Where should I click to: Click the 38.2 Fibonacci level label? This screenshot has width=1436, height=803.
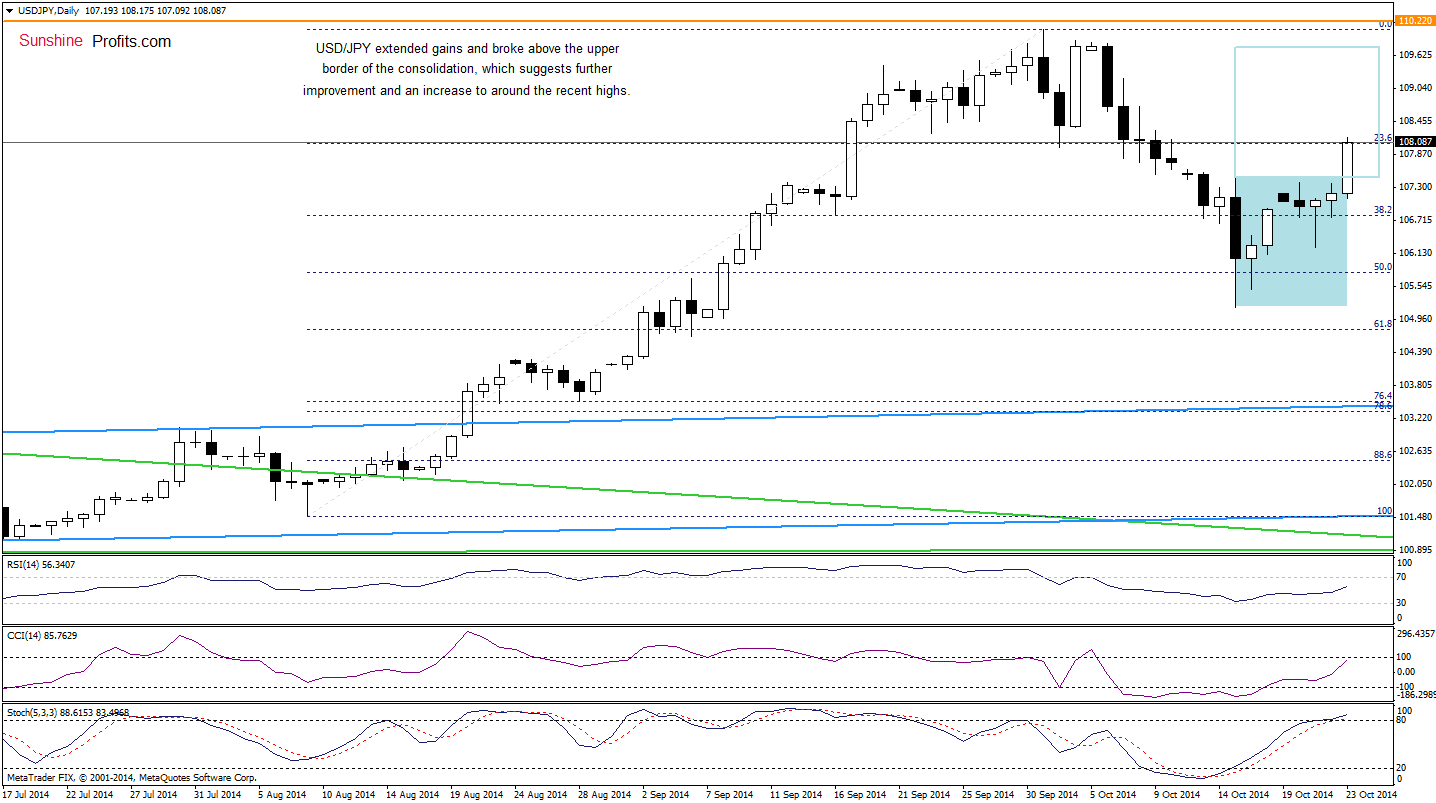(x=1383, y=210)
